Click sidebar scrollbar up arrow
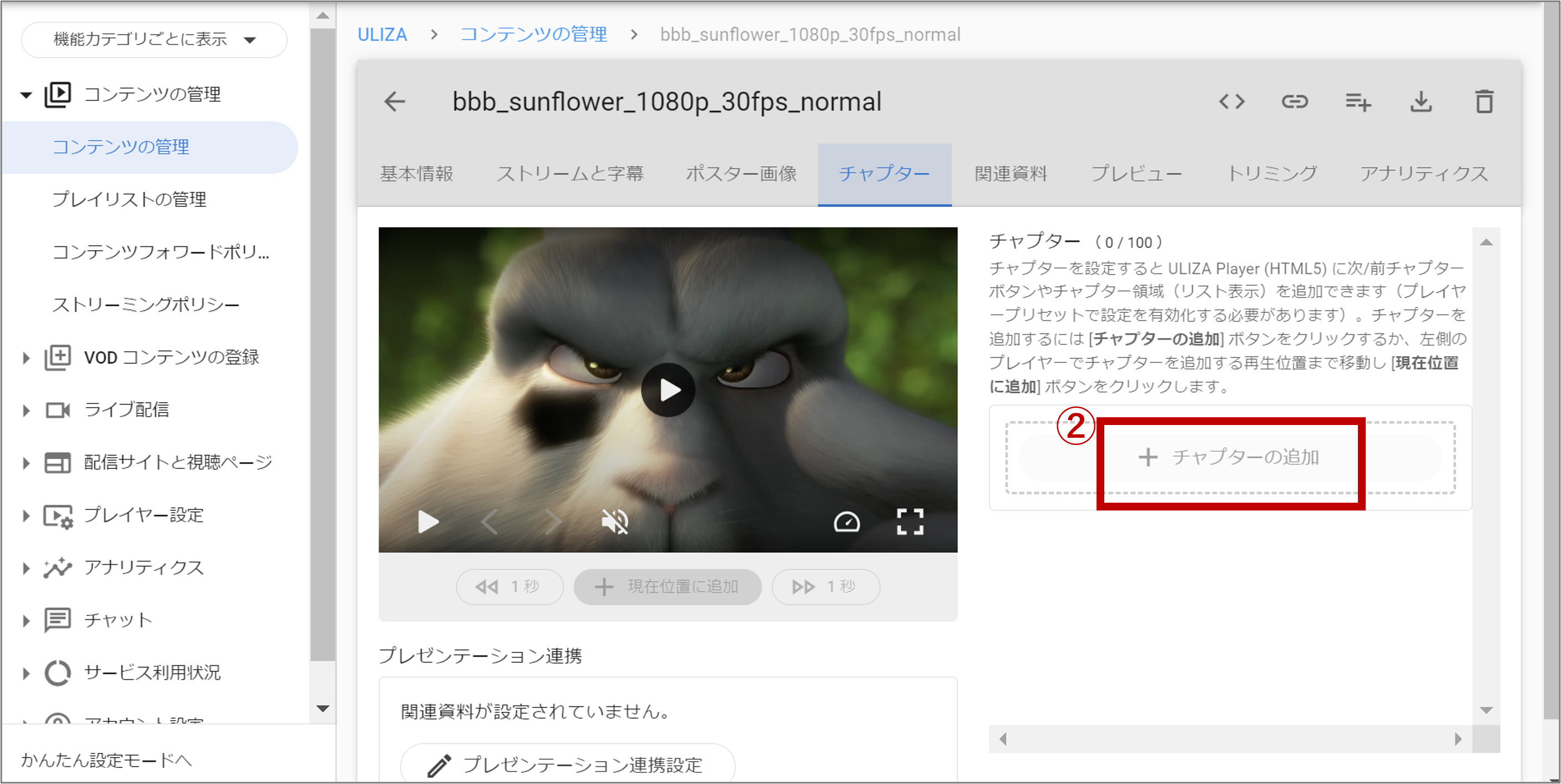This screenshot has width=1561, height=784. (322, 16)
